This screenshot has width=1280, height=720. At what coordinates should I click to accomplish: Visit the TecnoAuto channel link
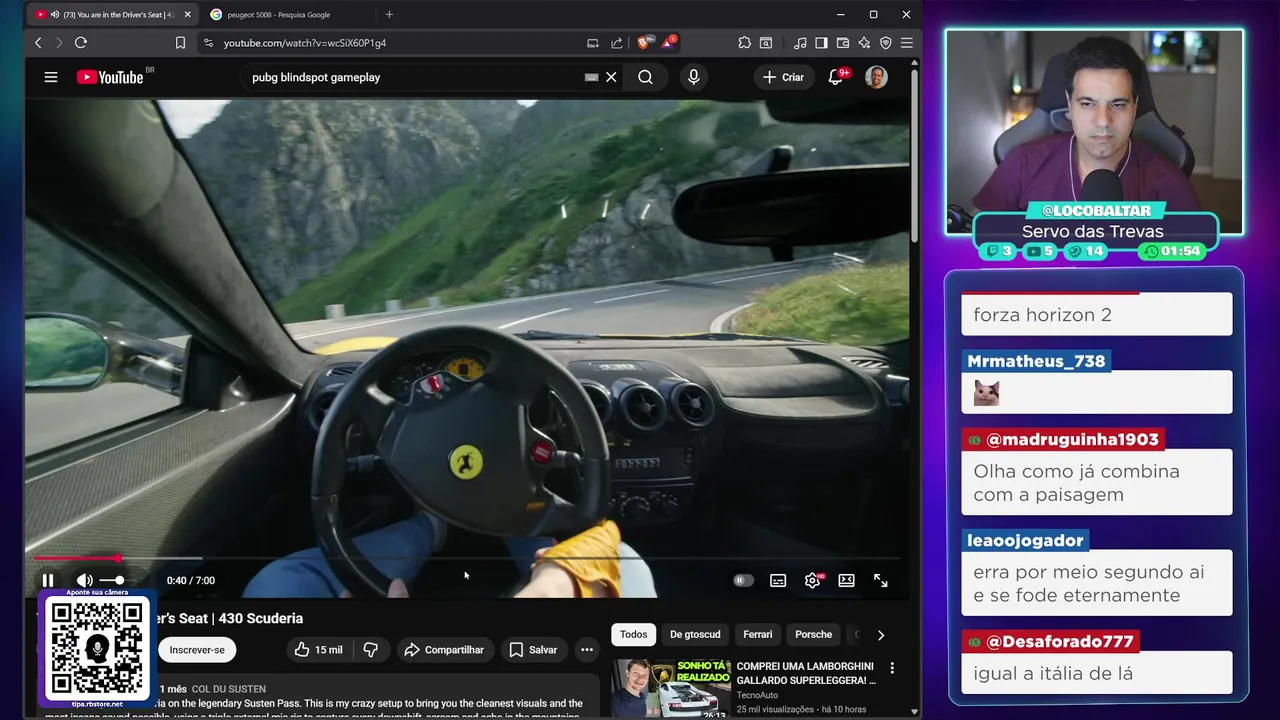(758, 695)
